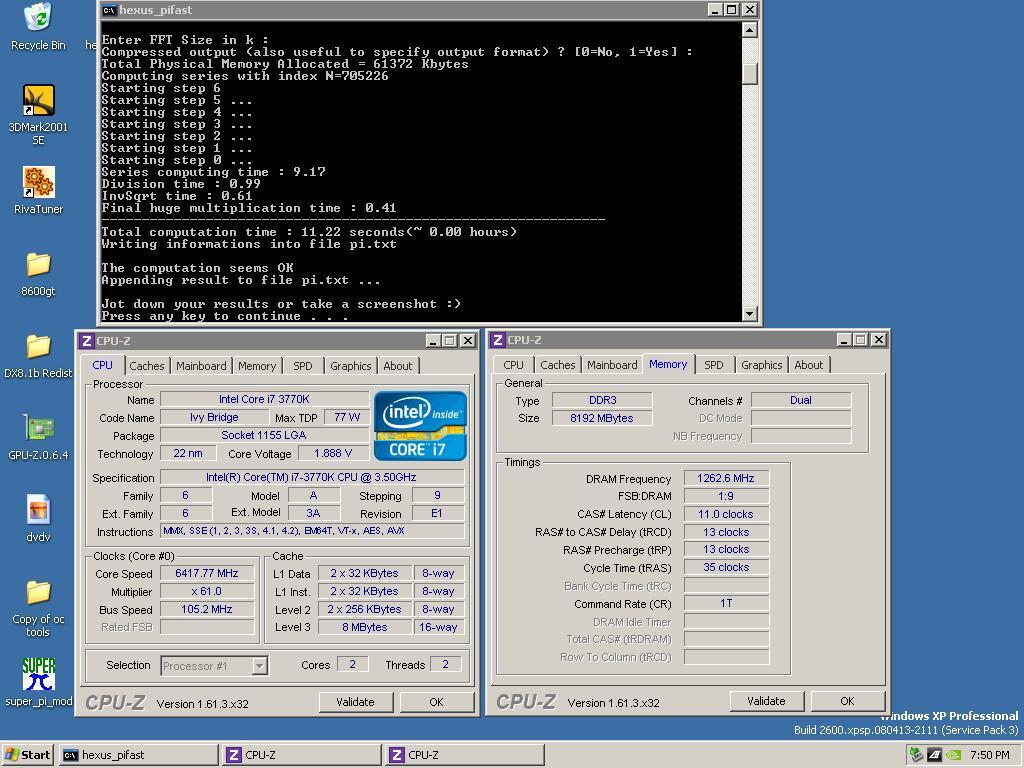
Task: Launch 3DMark2001 SE desktop shortcut
Action: point(38,114)
